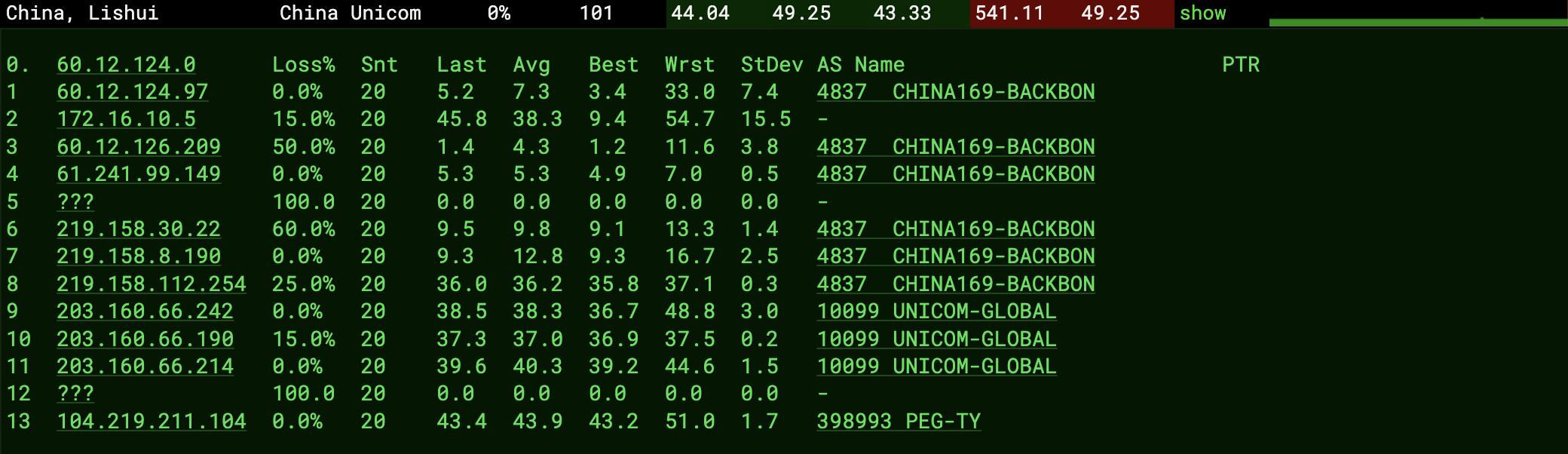This screenshot has width=1568, height=454.
Task: Open IP link 219.158.30.22
Action: pos(139,229)
